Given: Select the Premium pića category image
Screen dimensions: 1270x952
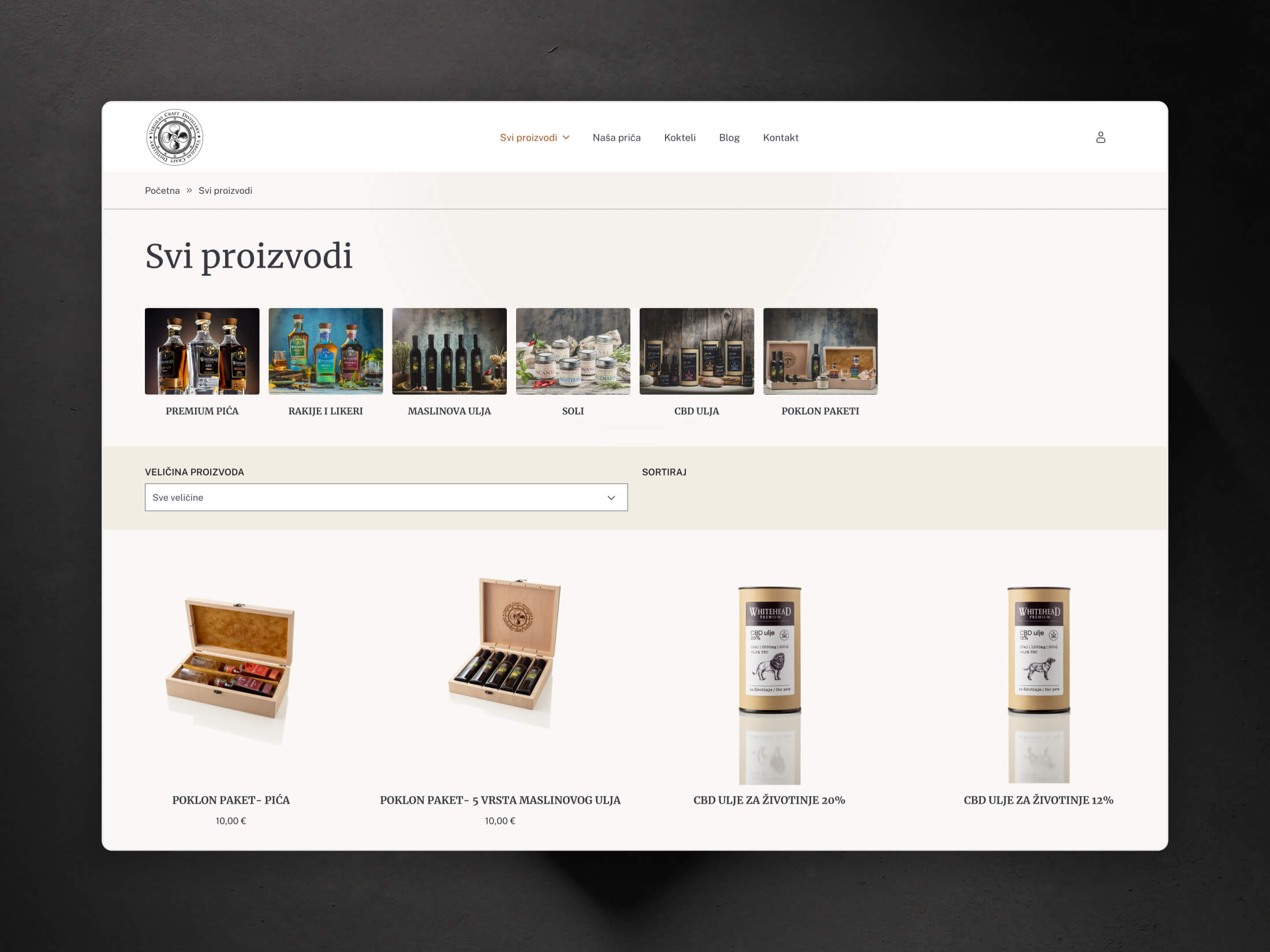Looking at the screenshot, I should point(202,351).
